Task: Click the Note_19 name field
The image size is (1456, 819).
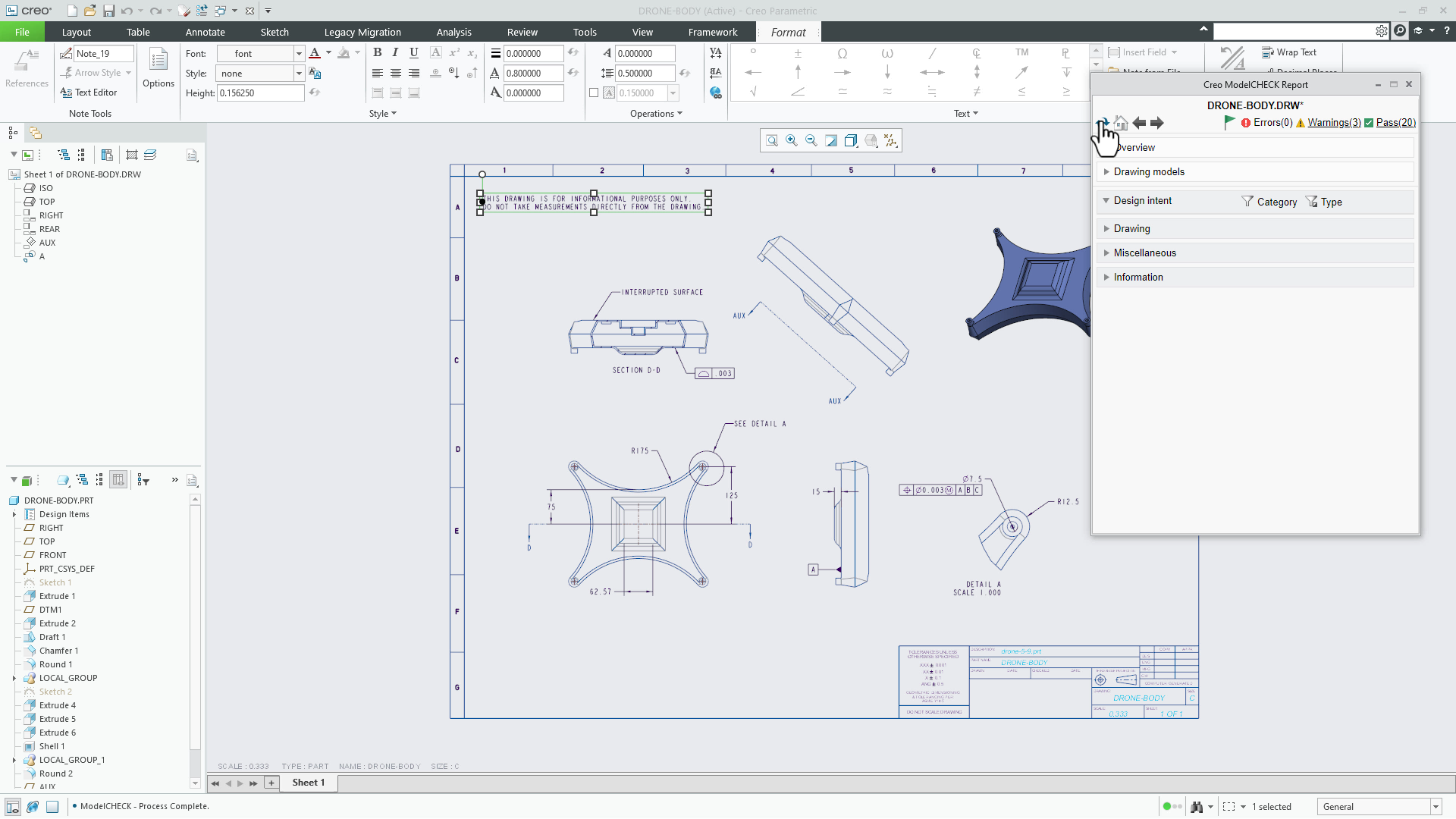Action: [104, 53]
